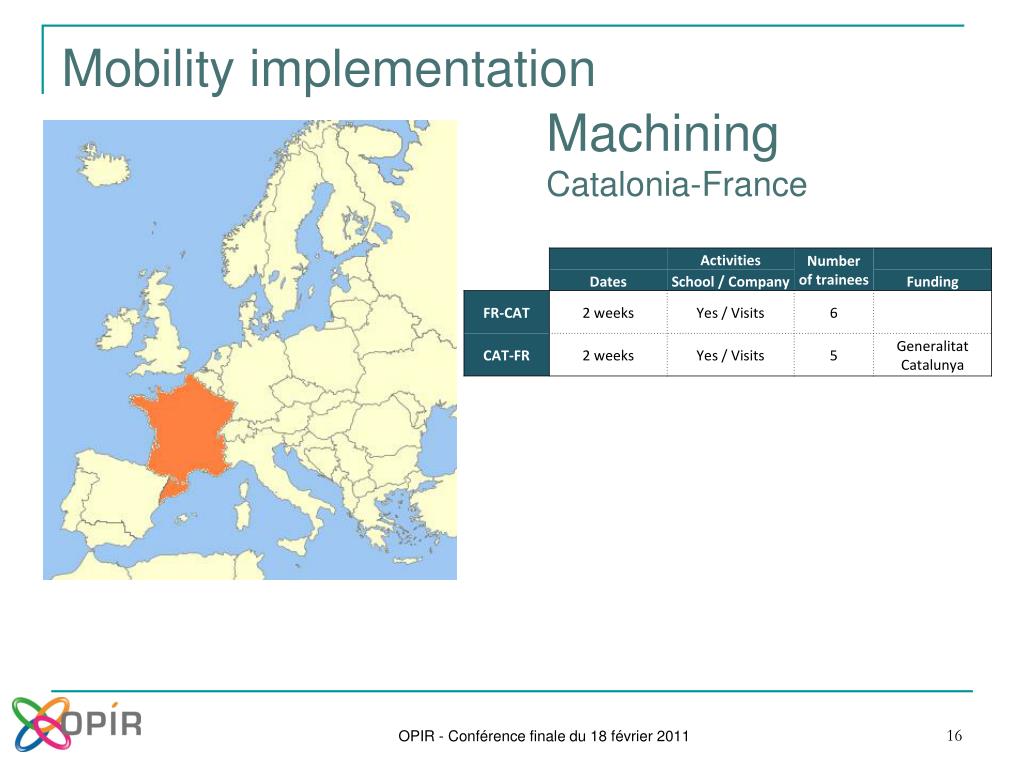The image size is (1024, 768).
Task: Select the "Mobility implementation" slide title
Action: pyautogui.click(x=328, y=69)
